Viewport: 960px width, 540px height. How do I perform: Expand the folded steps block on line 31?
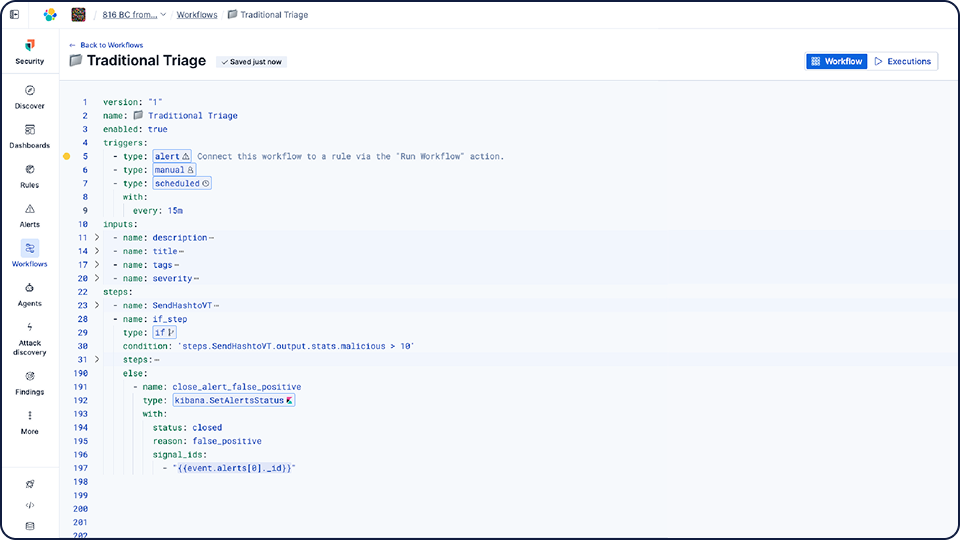pyautogui.click(x=97, y=359)
